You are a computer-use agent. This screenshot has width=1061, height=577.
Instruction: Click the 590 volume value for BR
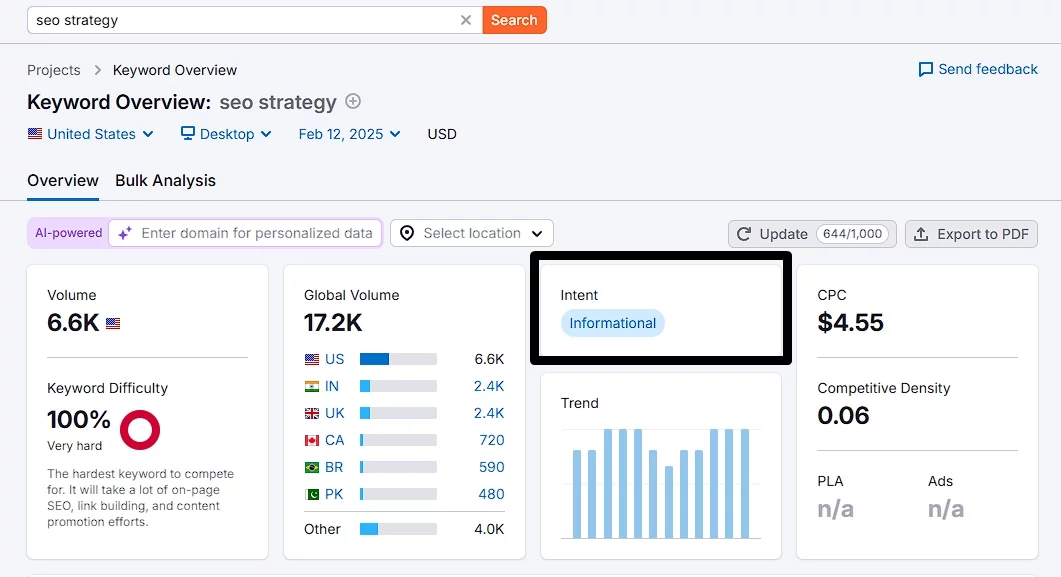click(491, 467)
